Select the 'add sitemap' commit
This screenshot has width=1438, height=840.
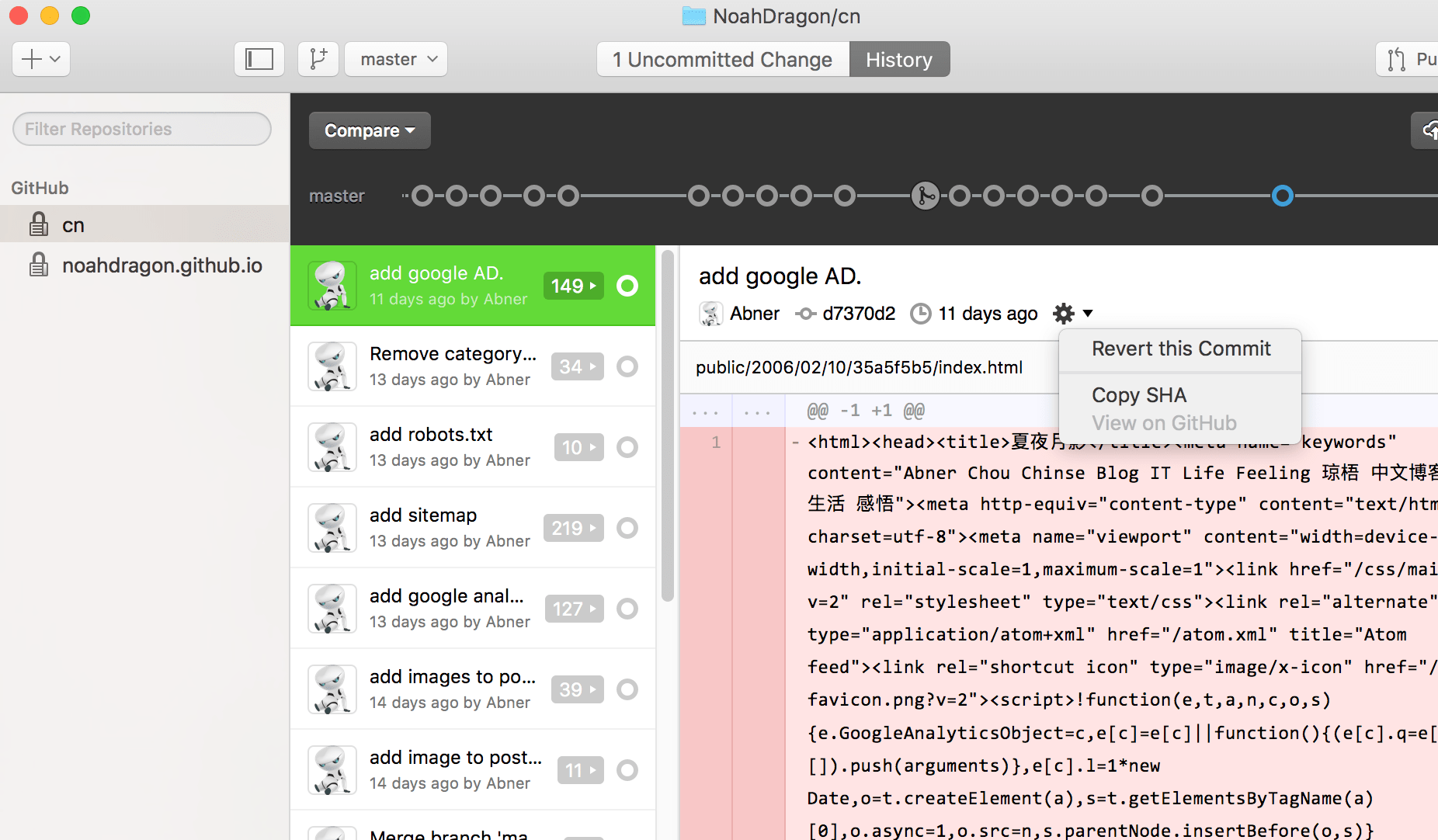(x=473, y=528)
